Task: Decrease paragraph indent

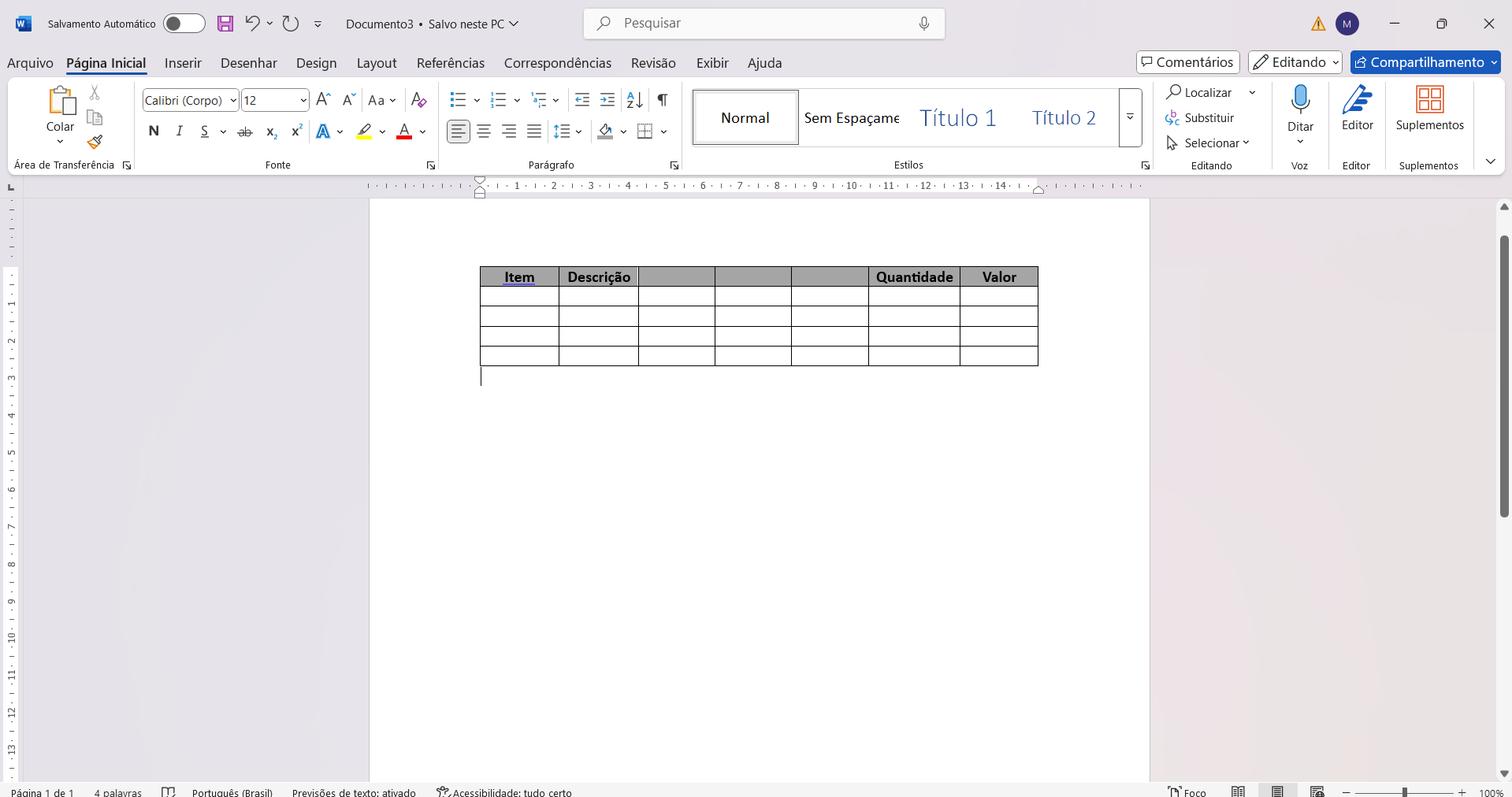Action: click(x=582, y=100)
